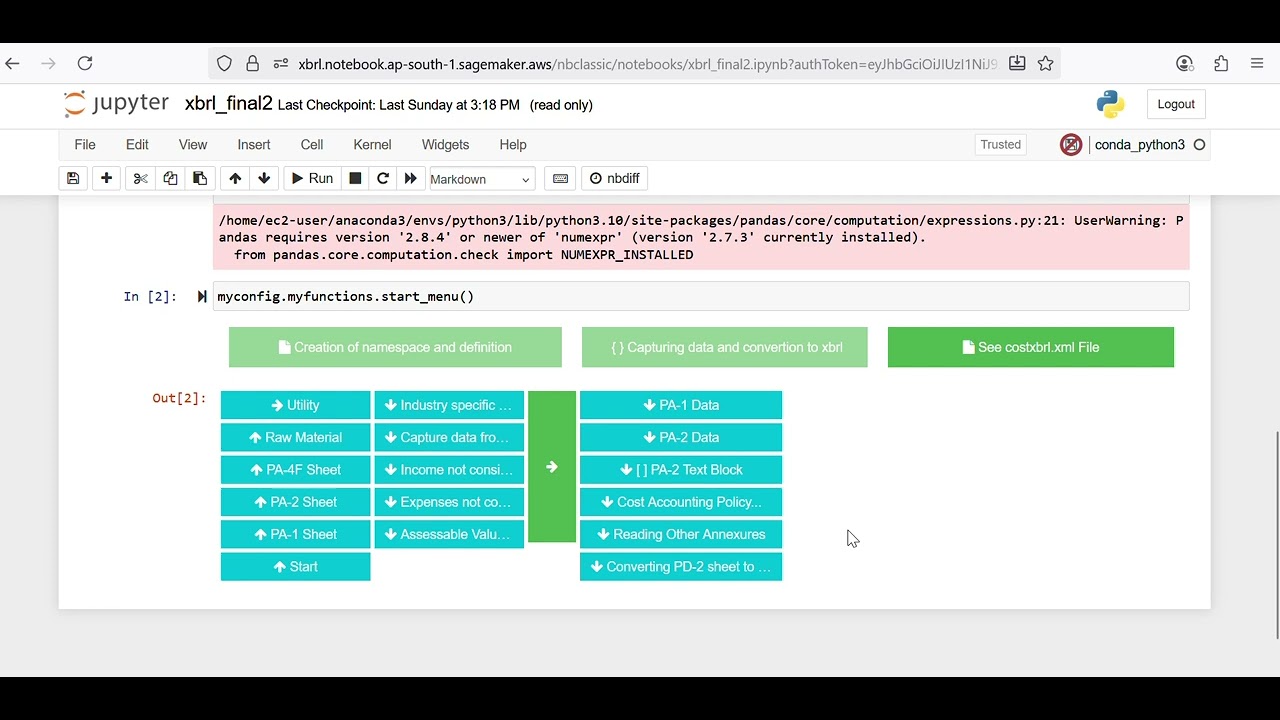Click the PA-1 Sheet button
Image resolution: width=1280 pixels, height=720 pixels.
pos(295,534)
